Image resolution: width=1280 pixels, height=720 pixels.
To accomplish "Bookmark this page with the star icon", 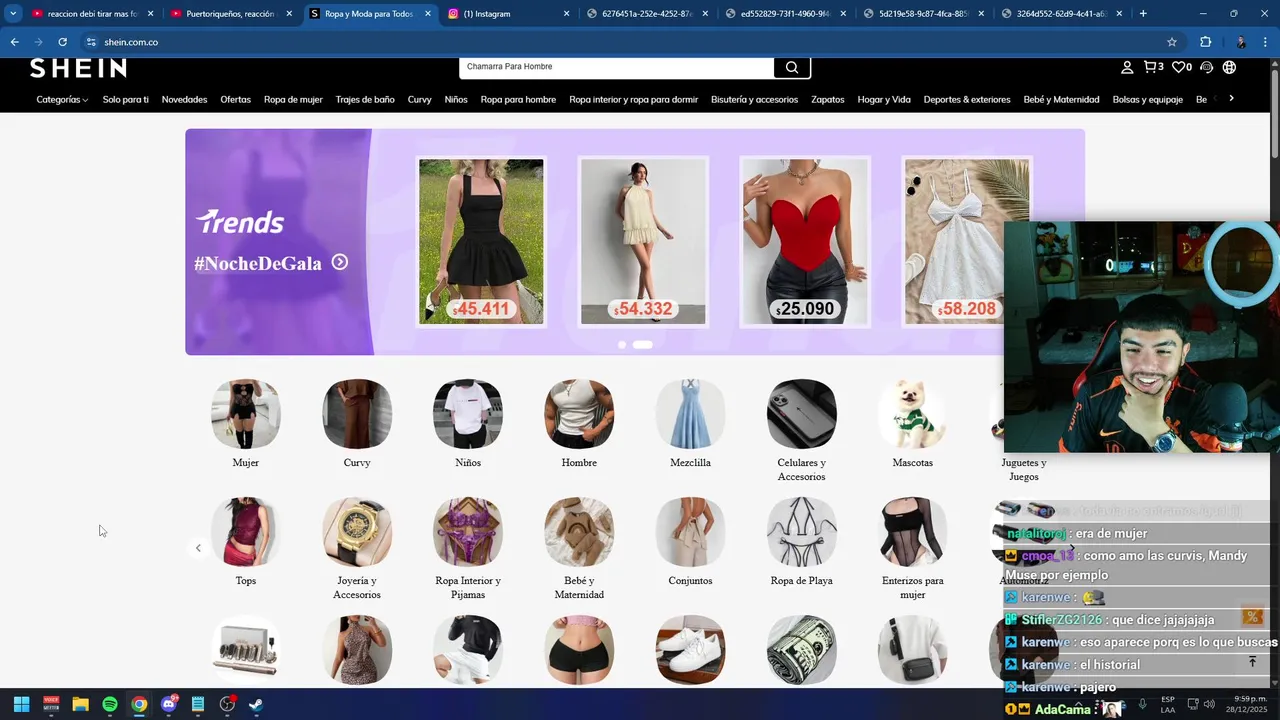I will [x=1172, y=42].
